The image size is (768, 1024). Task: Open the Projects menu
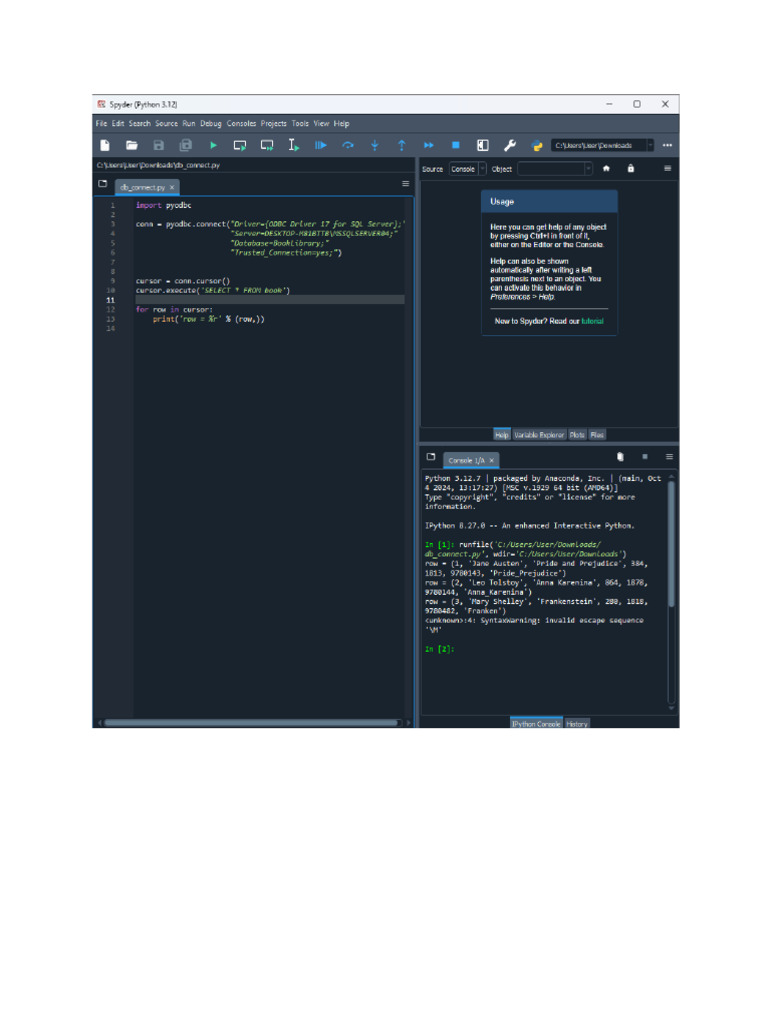pos(274,123)
